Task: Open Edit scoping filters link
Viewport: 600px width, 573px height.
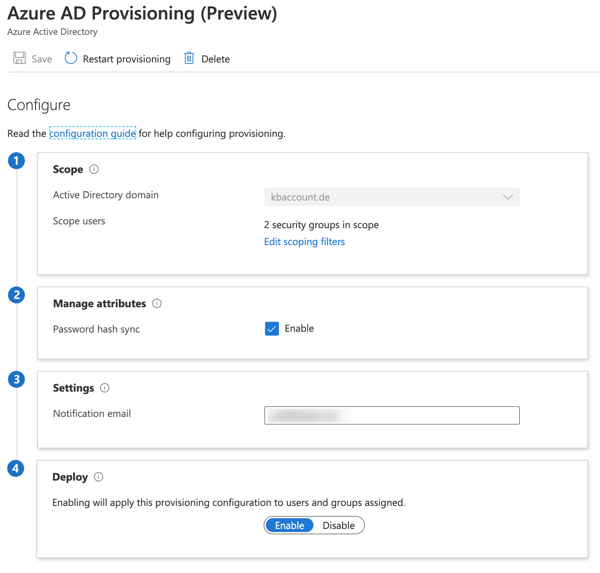Action: coord(304,242)
